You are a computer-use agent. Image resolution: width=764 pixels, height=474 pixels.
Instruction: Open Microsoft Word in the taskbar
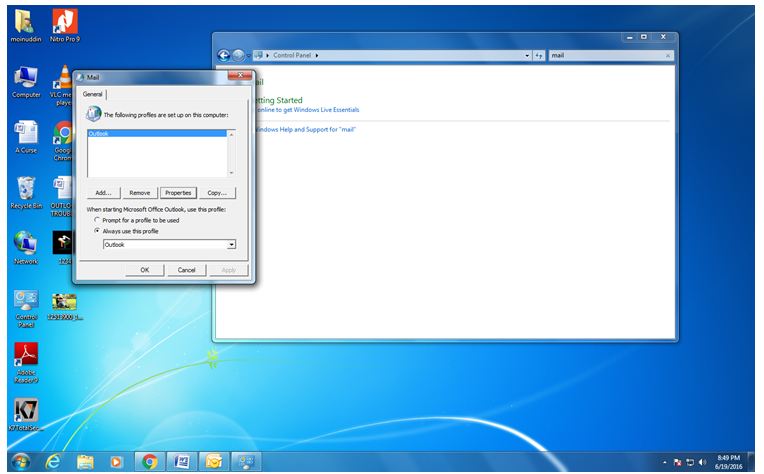pyautogui.click(x=182, y=462)
